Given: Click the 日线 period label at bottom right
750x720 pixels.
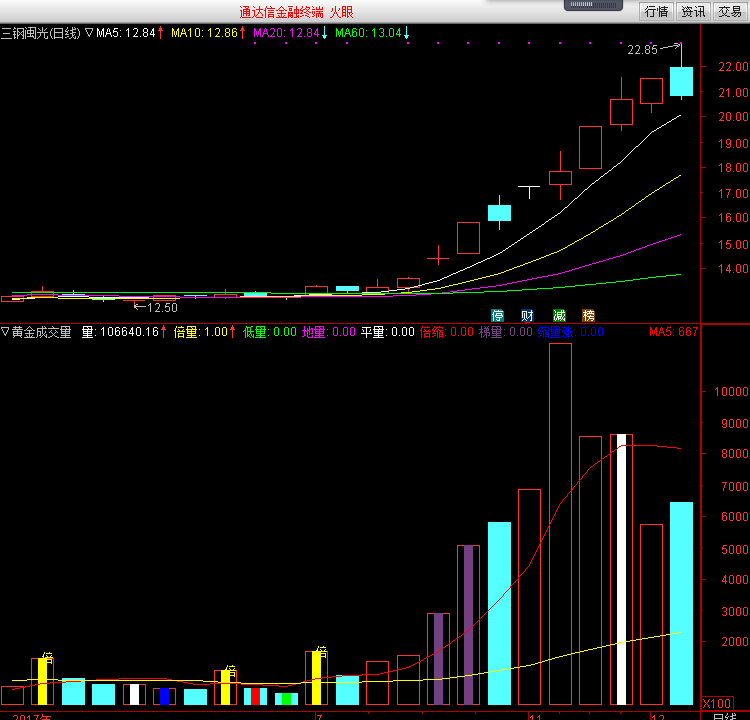Looking at the screenshot, I should click(x=725, y=716).
